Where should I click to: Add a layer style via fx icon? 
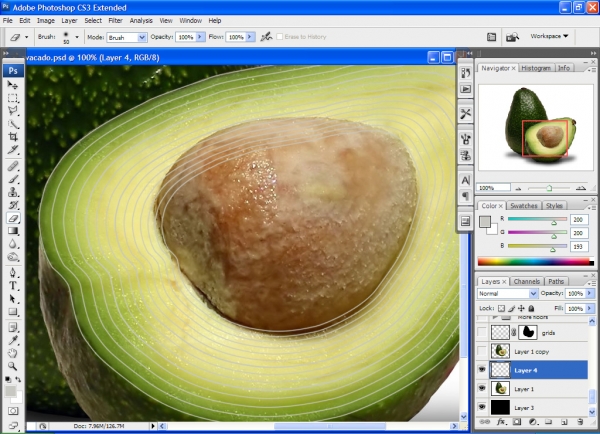(x=501, y=422)
